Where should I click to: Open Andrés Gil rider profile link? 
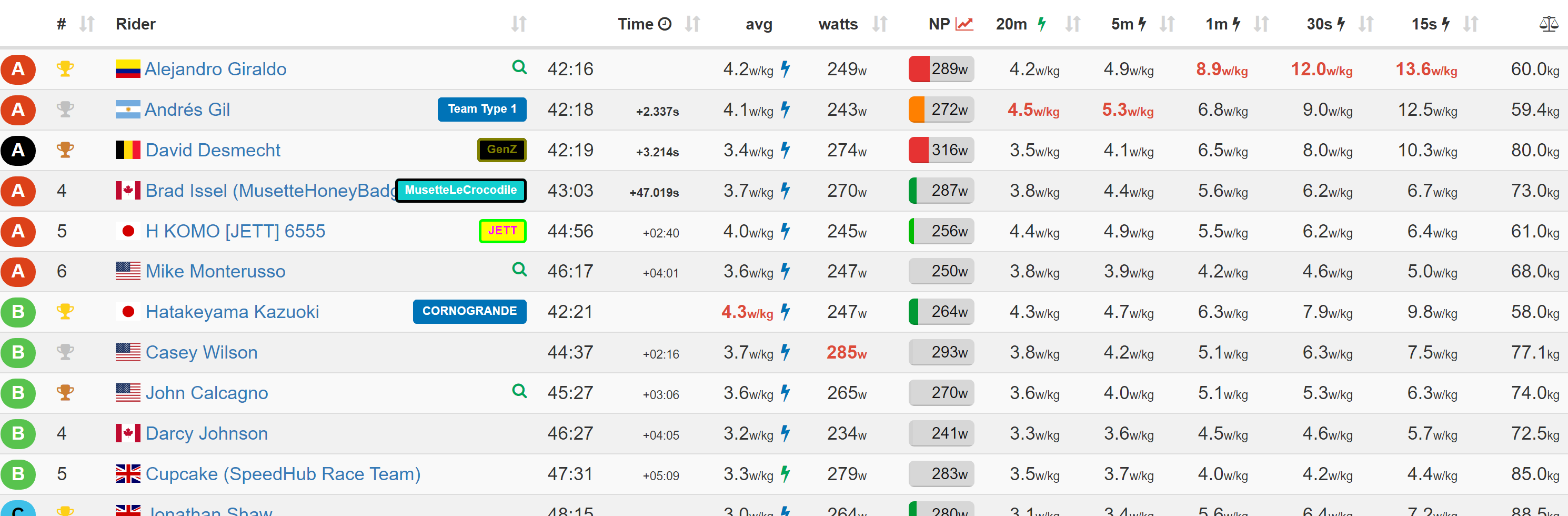click(187, 110)
